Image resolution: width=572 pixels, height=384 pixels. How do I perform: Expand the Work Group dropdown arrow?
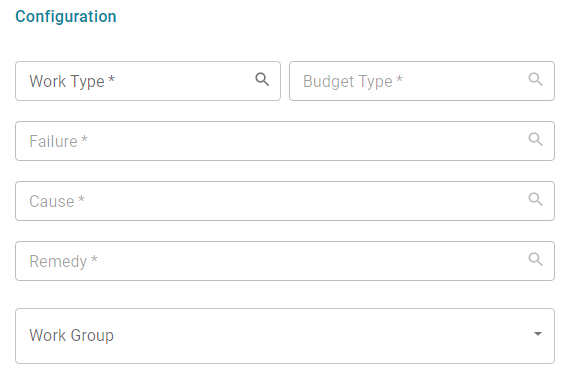538,334
